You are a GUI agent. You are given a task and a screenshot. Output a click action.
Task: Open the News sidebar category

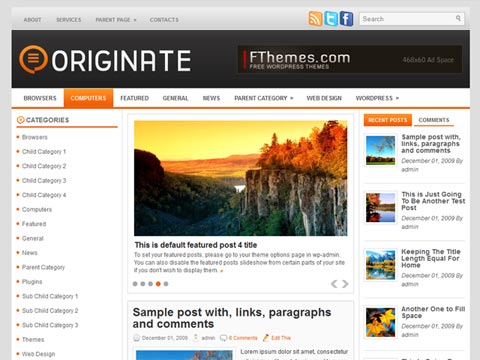click(30, 253)
